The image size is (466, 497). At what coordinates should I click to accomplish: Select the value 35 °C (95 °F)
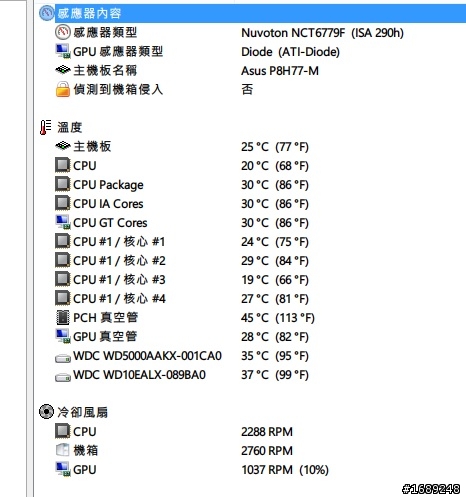[275, 356]
